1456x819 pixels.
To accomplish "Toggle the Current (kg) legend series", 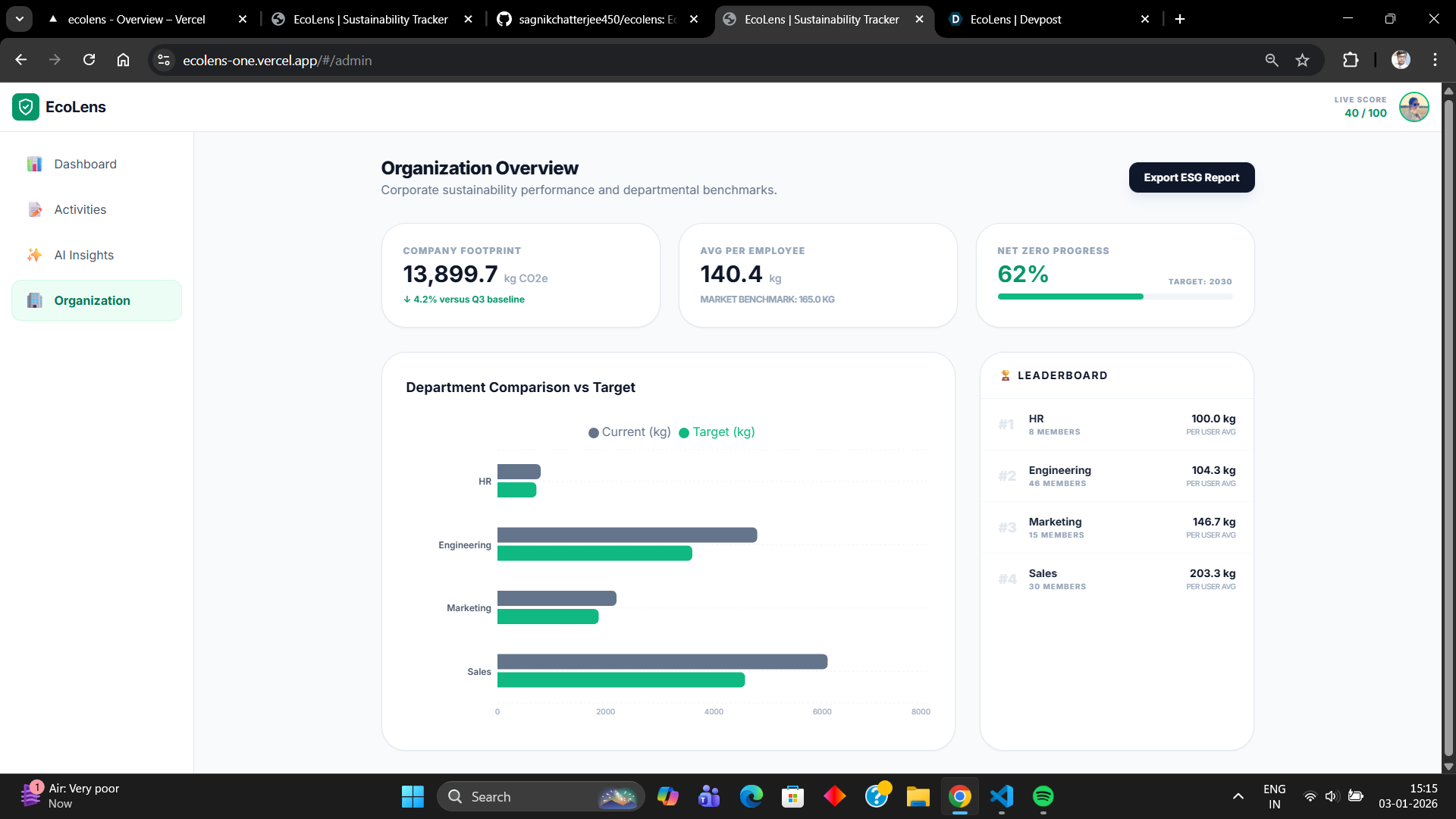I will pos(629,432).
